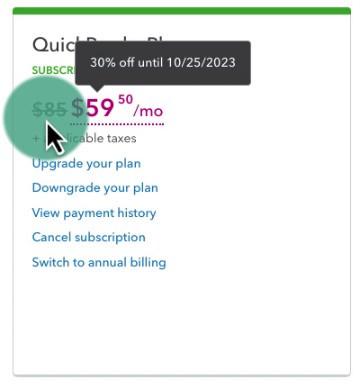Open the Upgrade your plan link
Image resolution: width=360 pixels, height=388 pixels.
pos(86,164)
